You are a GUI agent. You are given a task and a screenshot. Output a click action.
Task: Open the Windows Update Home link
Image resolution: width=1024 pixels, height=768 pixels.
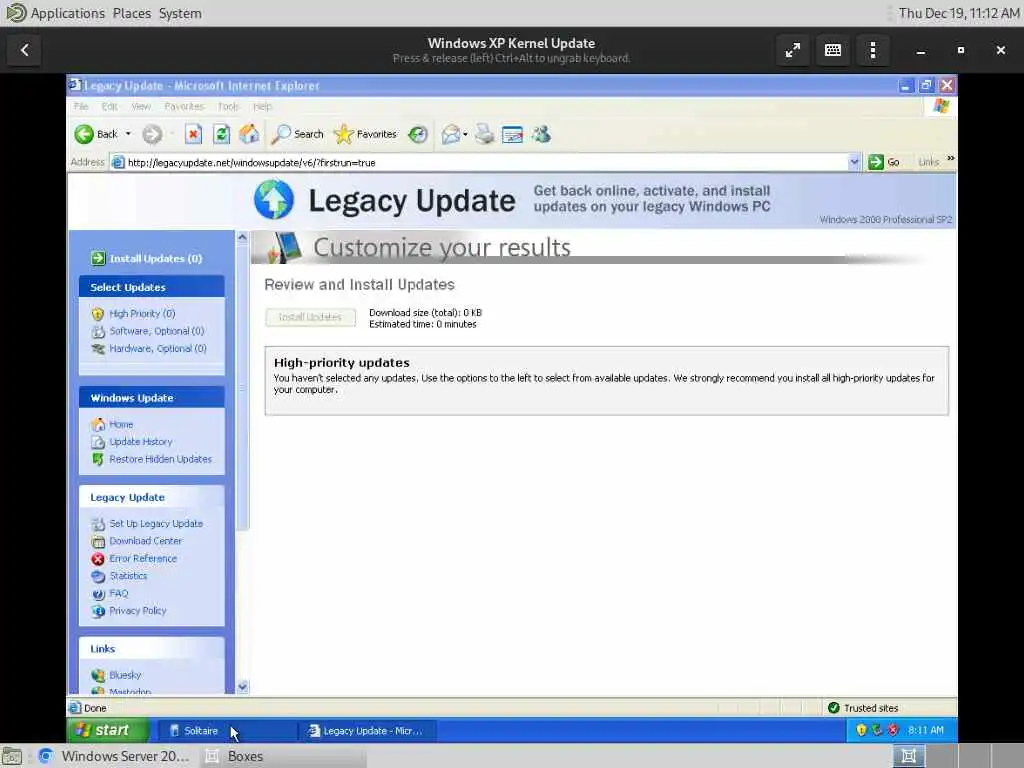click(121, 424)
